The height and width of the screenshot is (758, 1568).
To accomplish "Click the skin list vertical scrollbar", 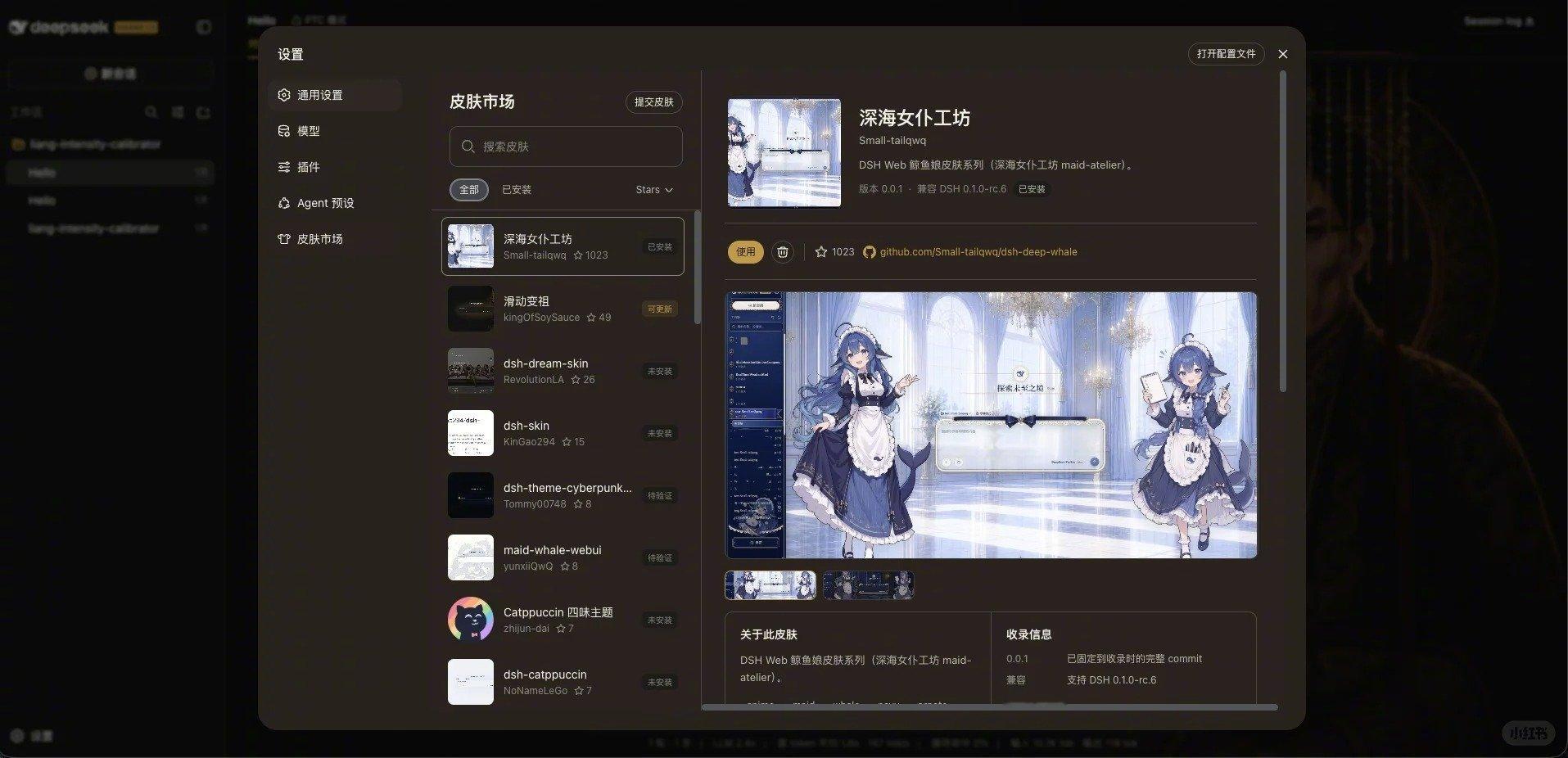I will [697, 268].
